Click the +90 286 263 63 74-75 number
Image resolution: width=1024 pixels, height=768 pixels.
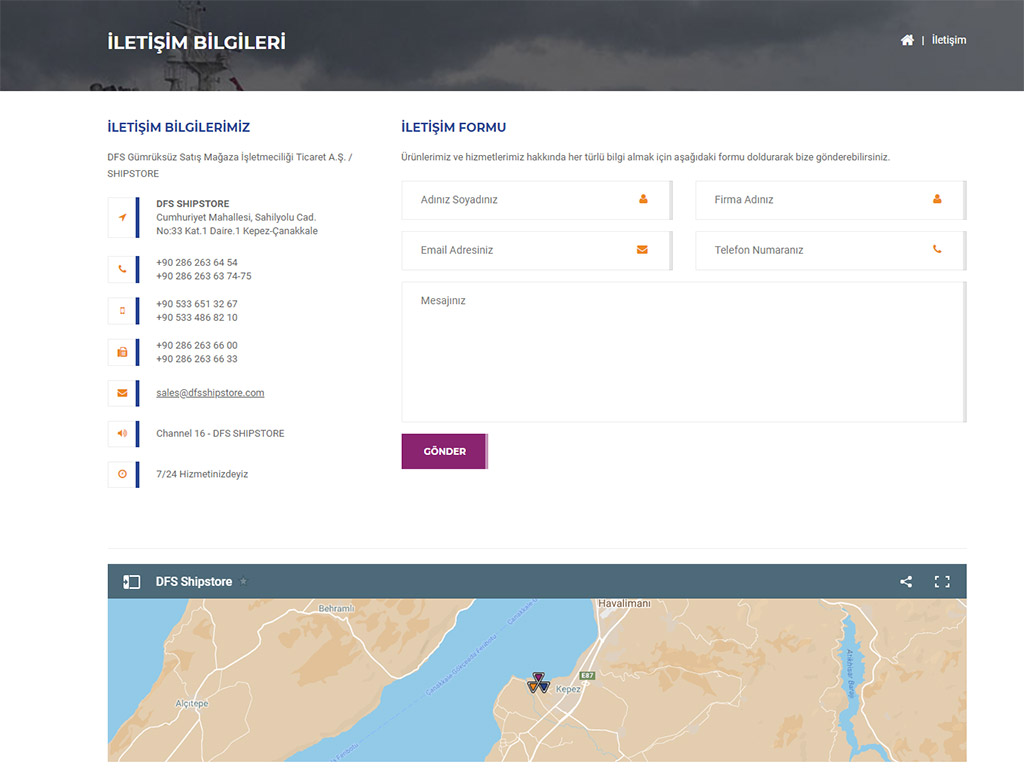click(204, 276)
